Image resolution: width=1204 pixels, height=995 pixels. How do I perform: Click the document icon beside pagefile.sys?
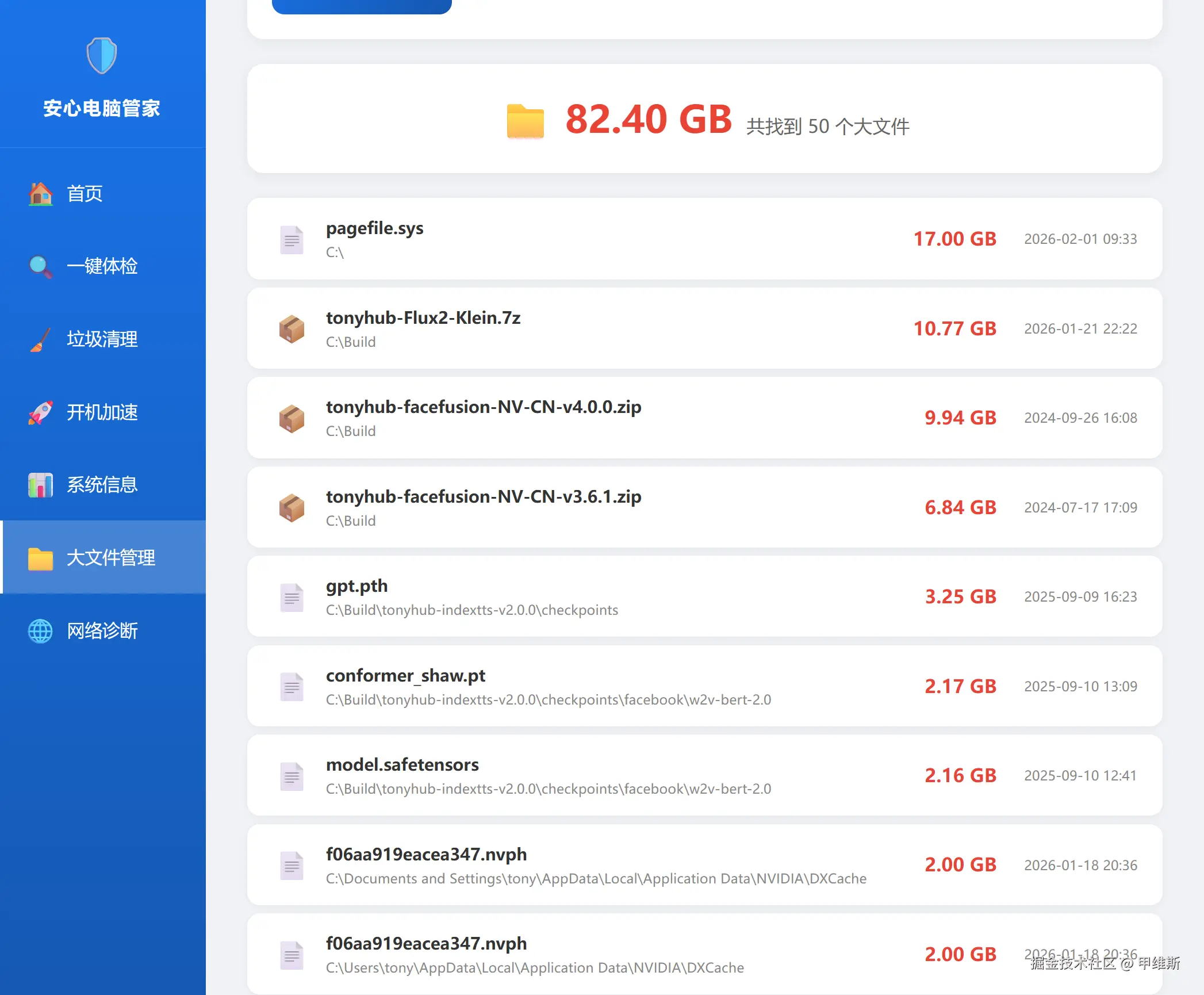(x=292, y=239)
